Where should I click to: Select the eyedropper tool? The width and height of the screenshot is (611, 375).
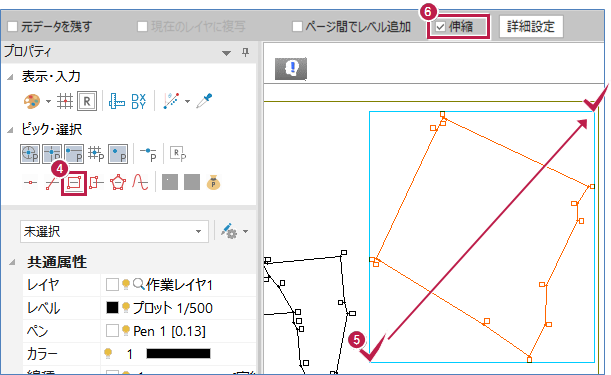coord(204,101)
